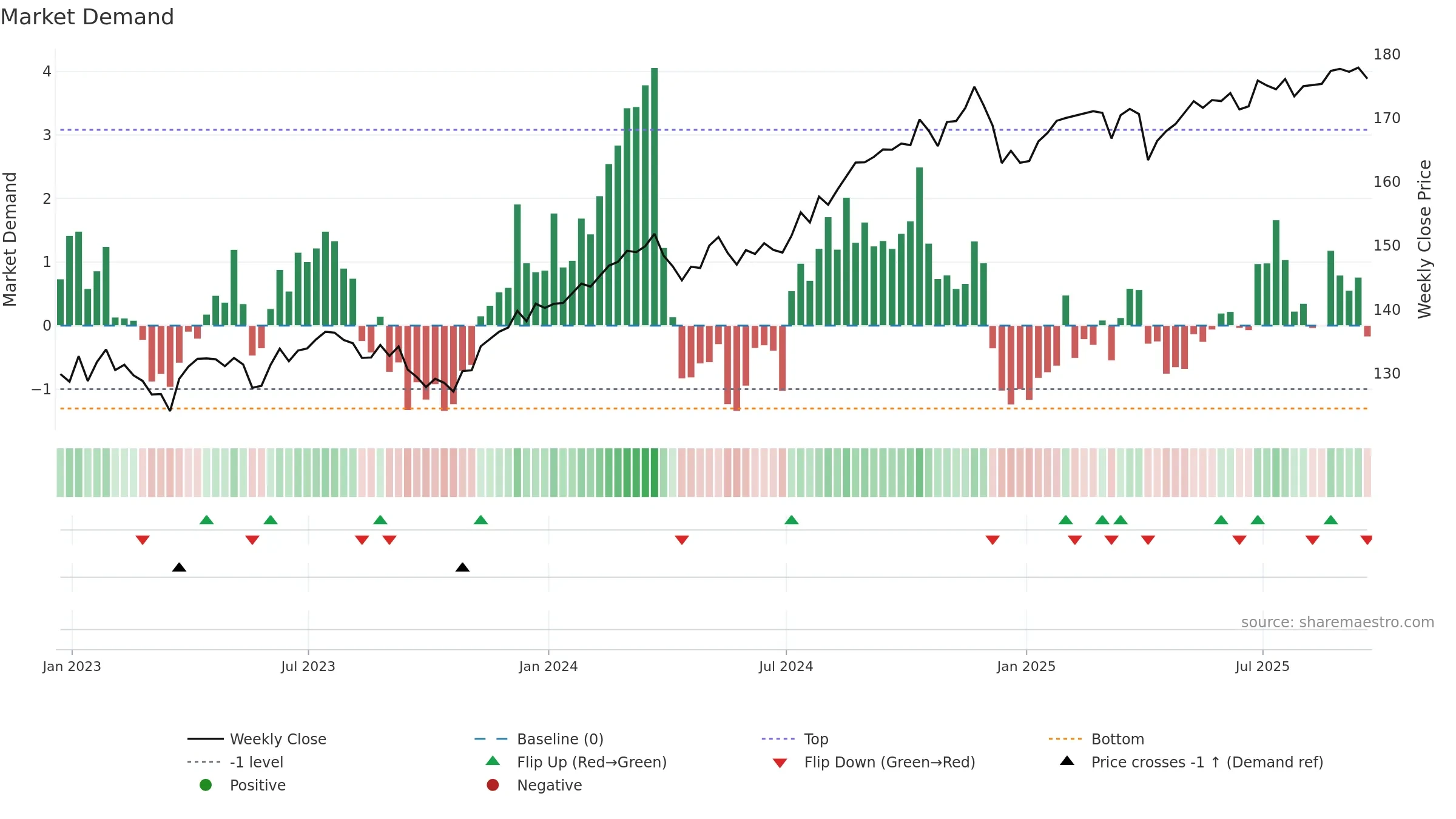This screenshot has width=1456, height=819.
Task: Click red Flip Down triangle in legend
Action: tap(780, 763)
